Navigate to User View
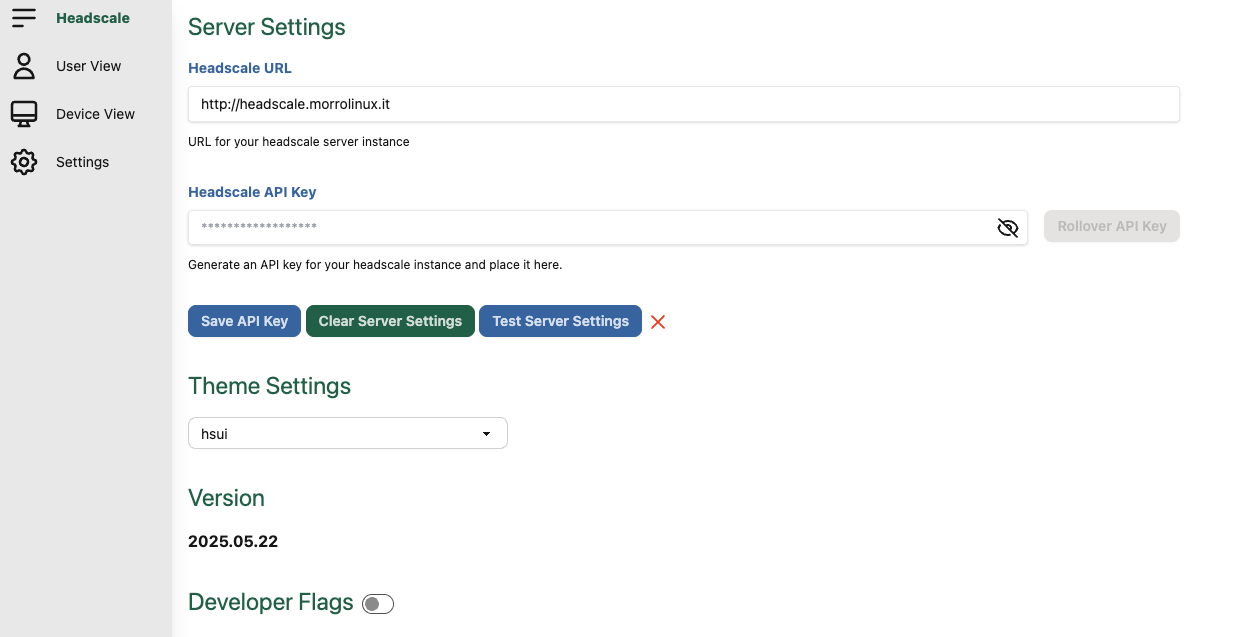 point(88,65)
